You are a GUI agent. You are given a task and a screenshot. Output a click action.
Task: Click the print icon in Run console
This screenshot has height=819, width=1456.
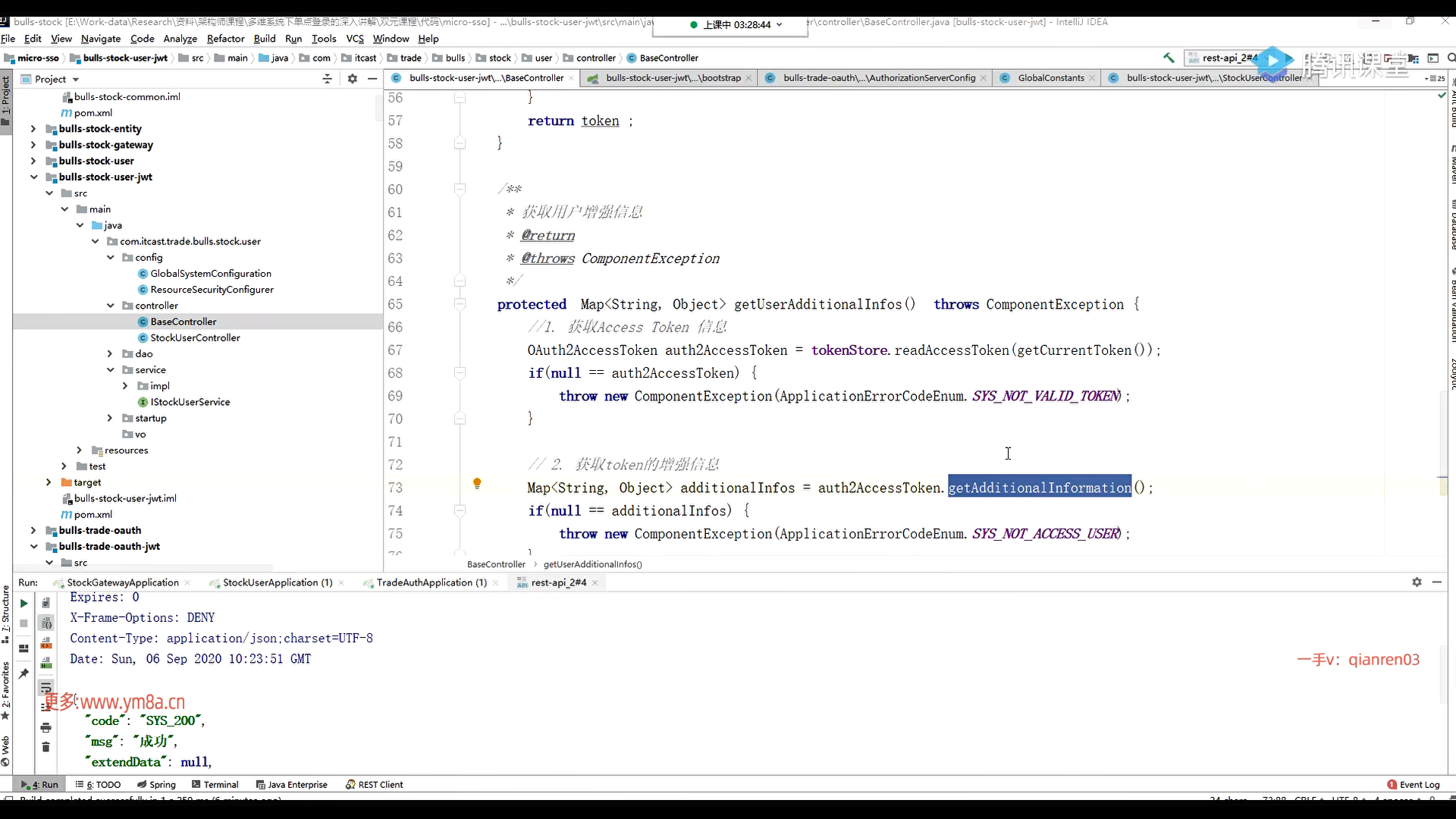[45, 727]
